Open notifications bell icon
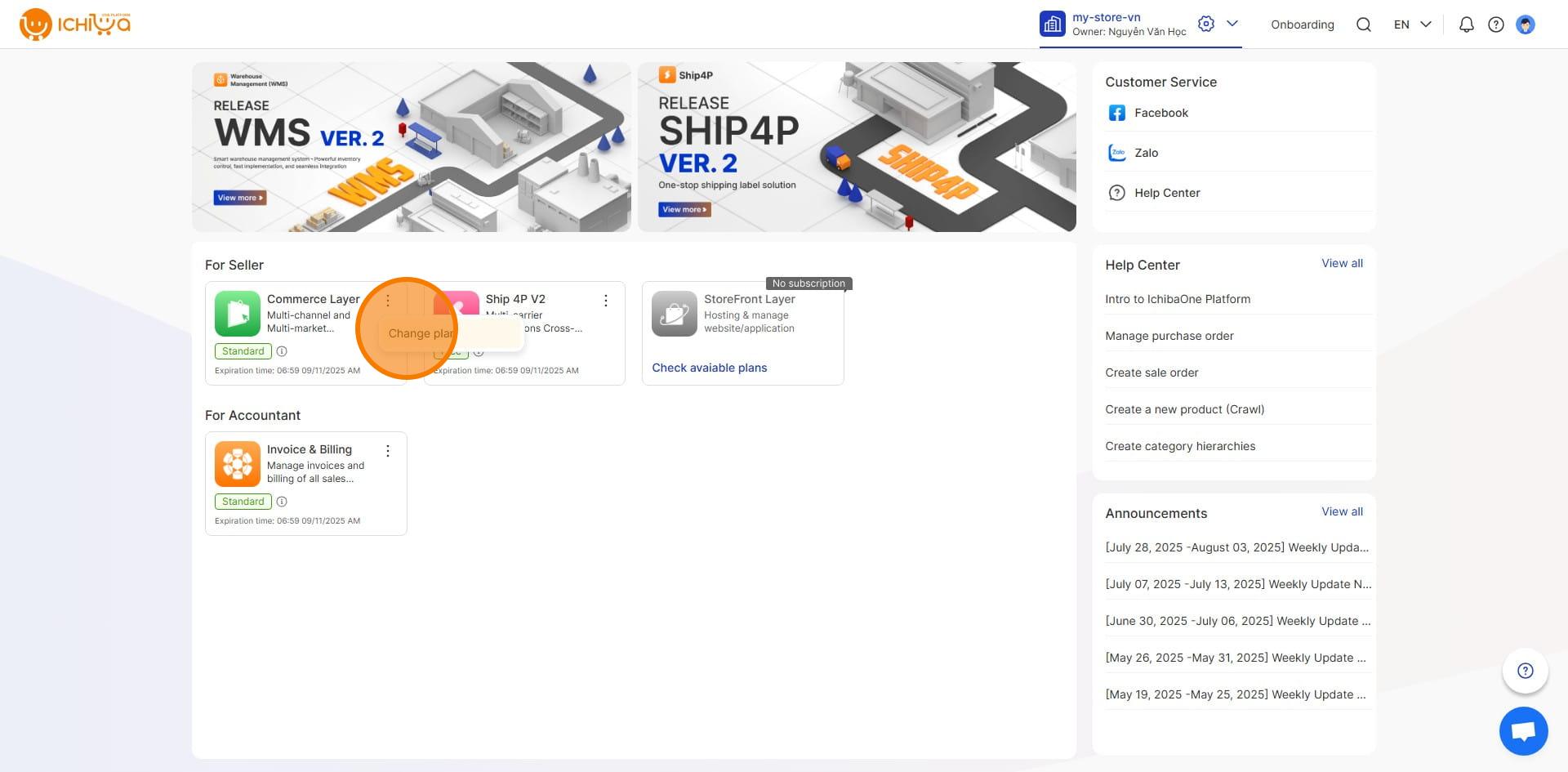The image size is (1568, 772). click(1467, 25)
